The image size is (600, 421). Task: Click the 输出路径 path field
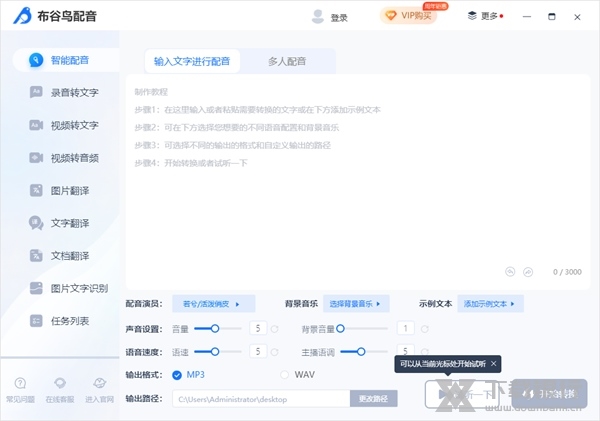pyautogui.click(x=261, y=399)
